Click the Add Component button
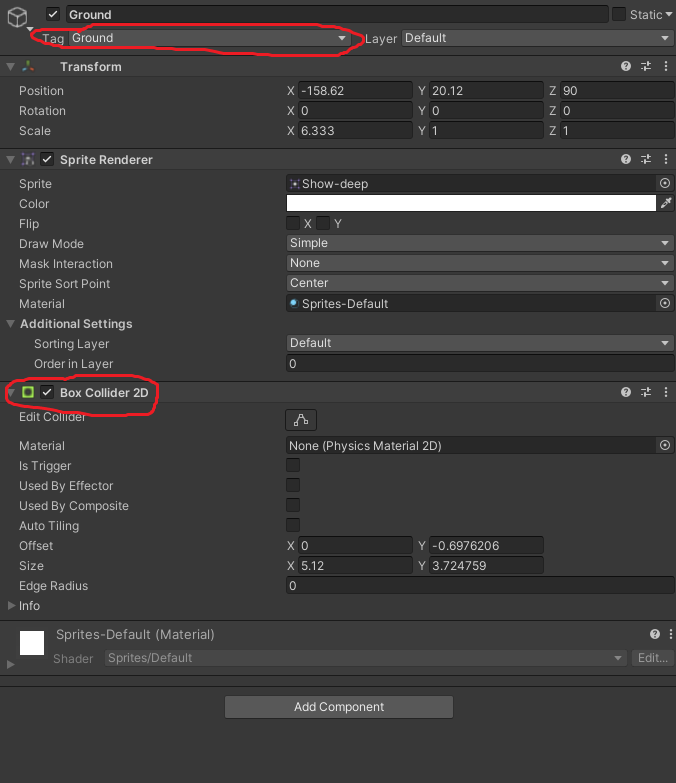Screen dimensions: 676x783 click(x=339, y=707)
